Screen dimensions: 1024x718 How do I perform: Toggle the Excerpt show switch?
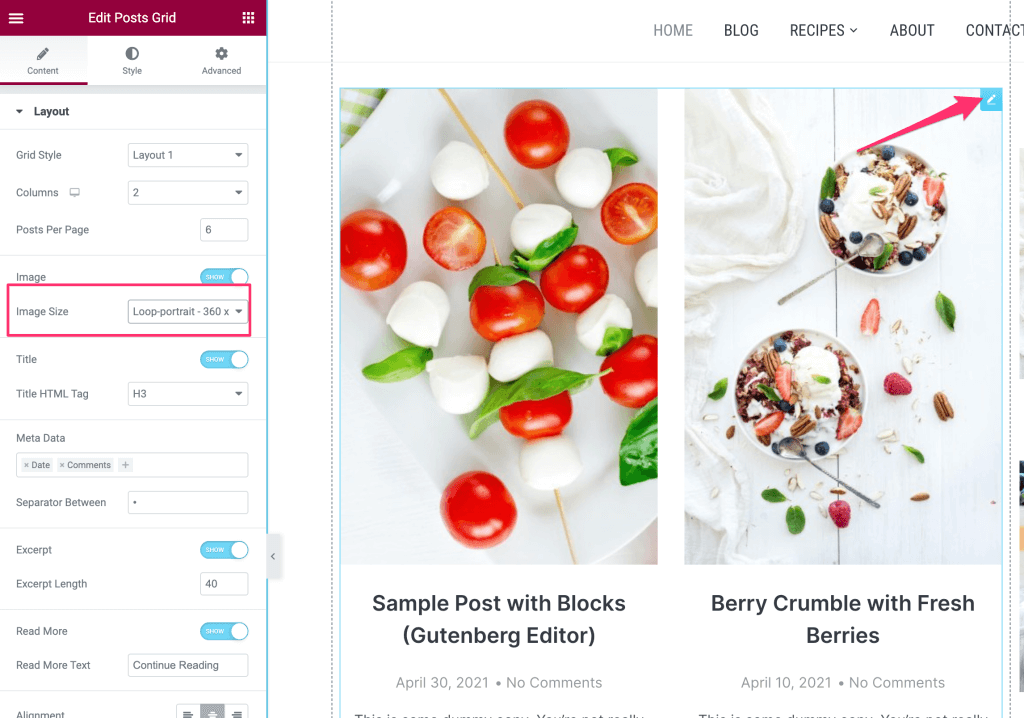click(224, 550)
